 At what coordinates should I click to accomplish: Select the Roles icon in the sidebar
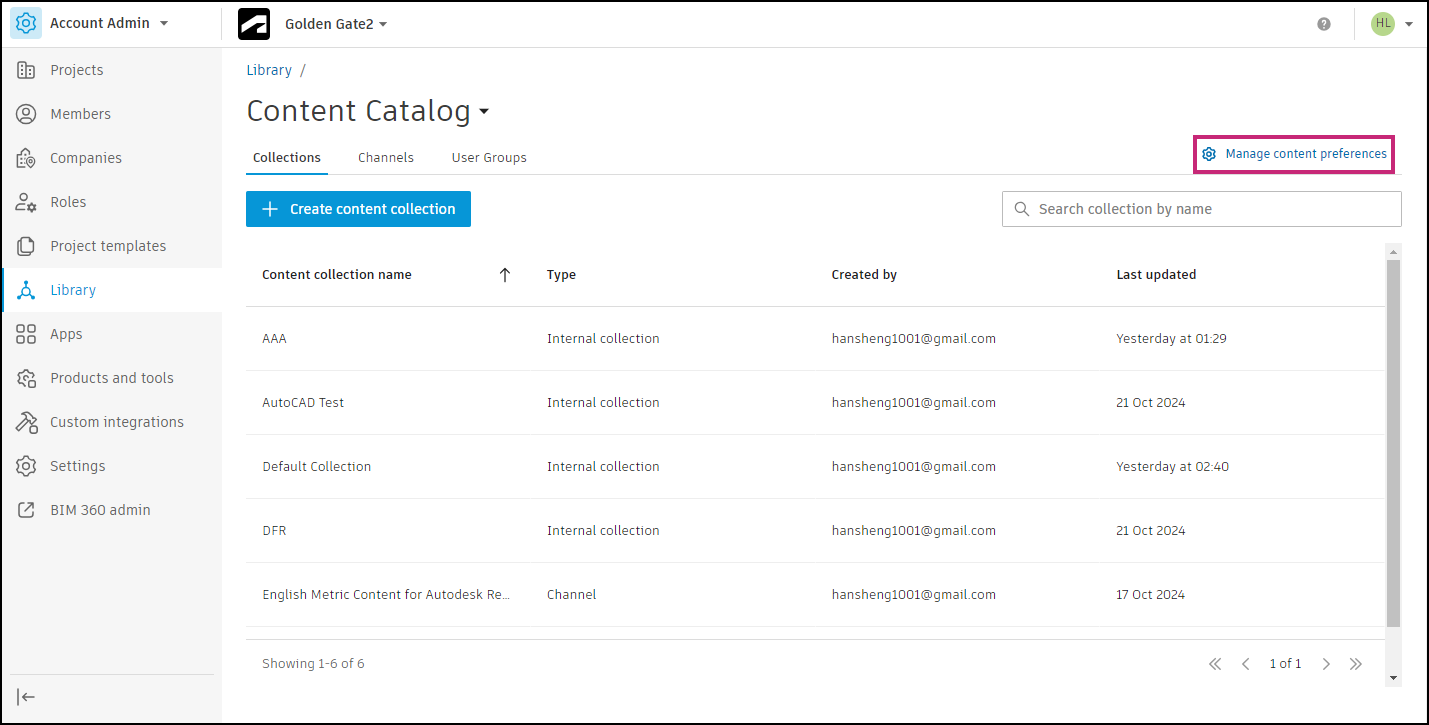tap(26, 202)
